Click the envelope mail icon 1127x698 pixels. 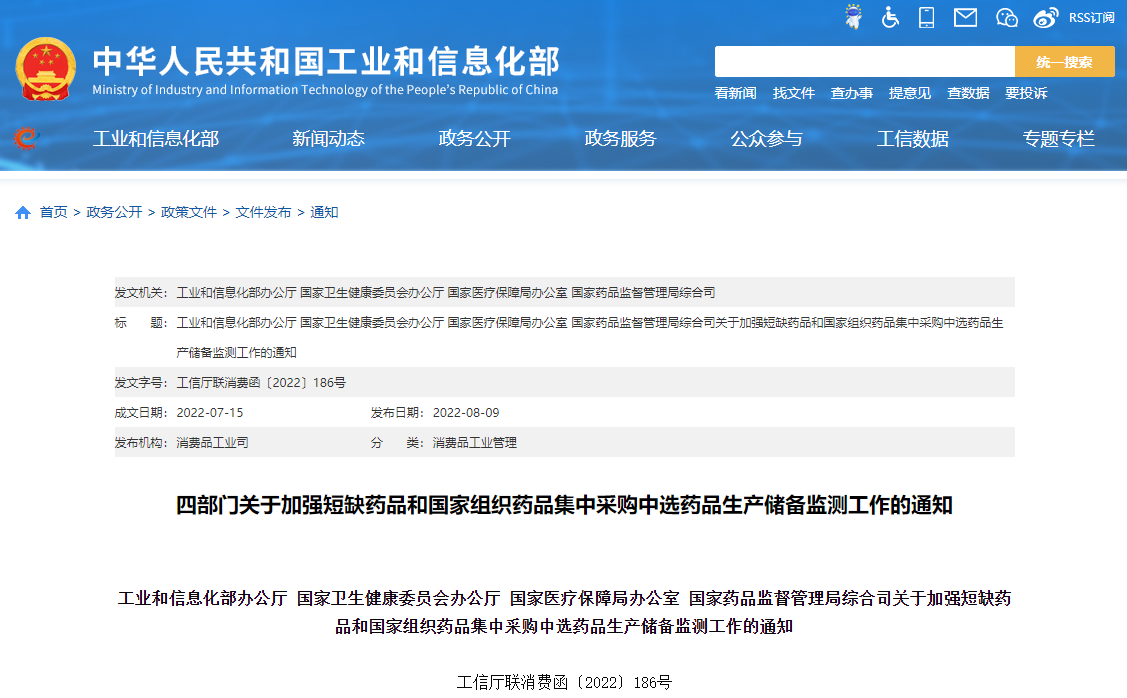click(965, 17)
